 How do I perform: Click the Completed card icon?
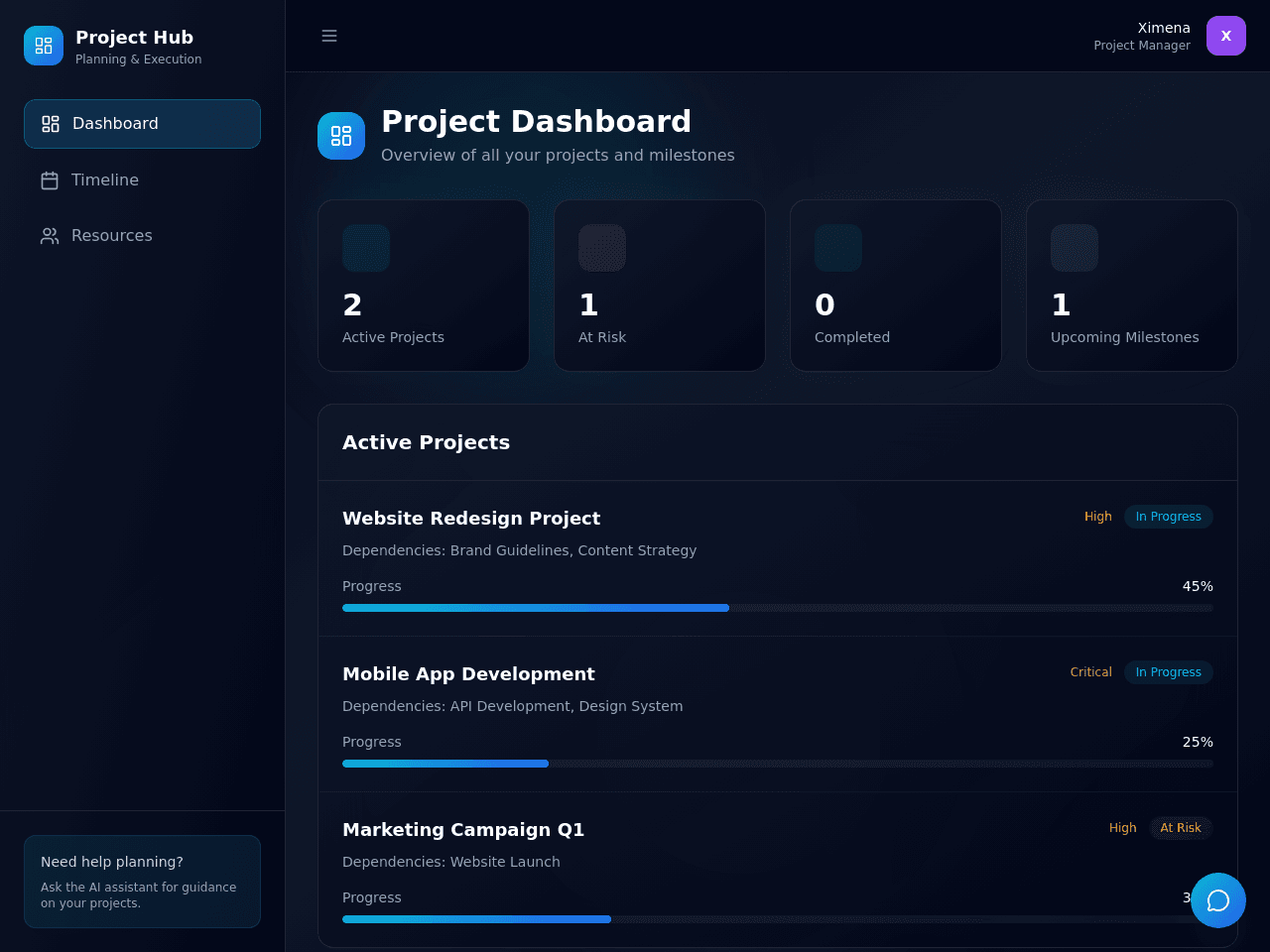click(x=838, y=248)
